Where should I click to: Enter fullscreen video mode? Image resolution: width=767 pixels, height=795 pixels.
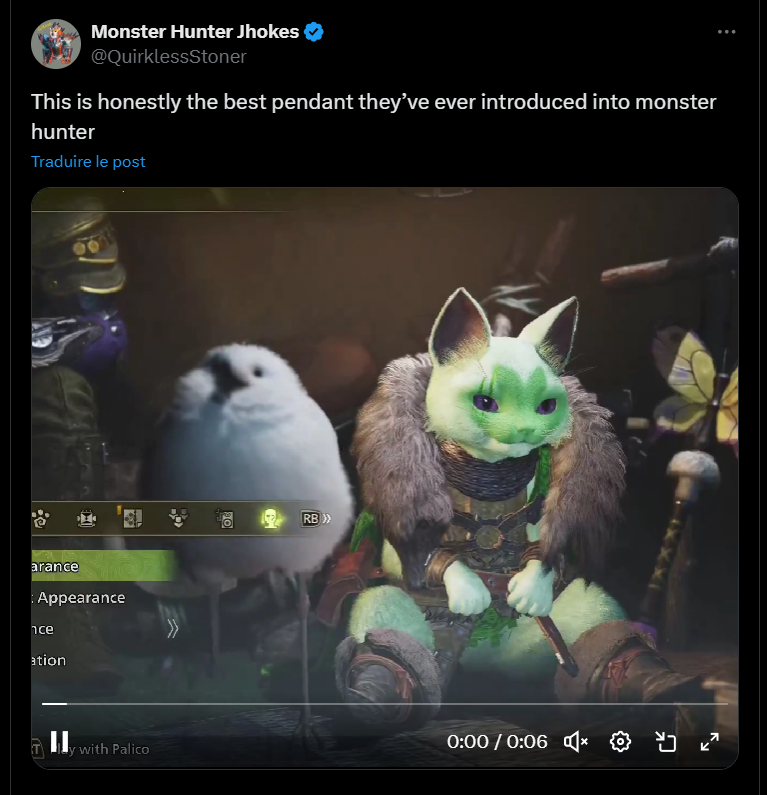point(710,742)
